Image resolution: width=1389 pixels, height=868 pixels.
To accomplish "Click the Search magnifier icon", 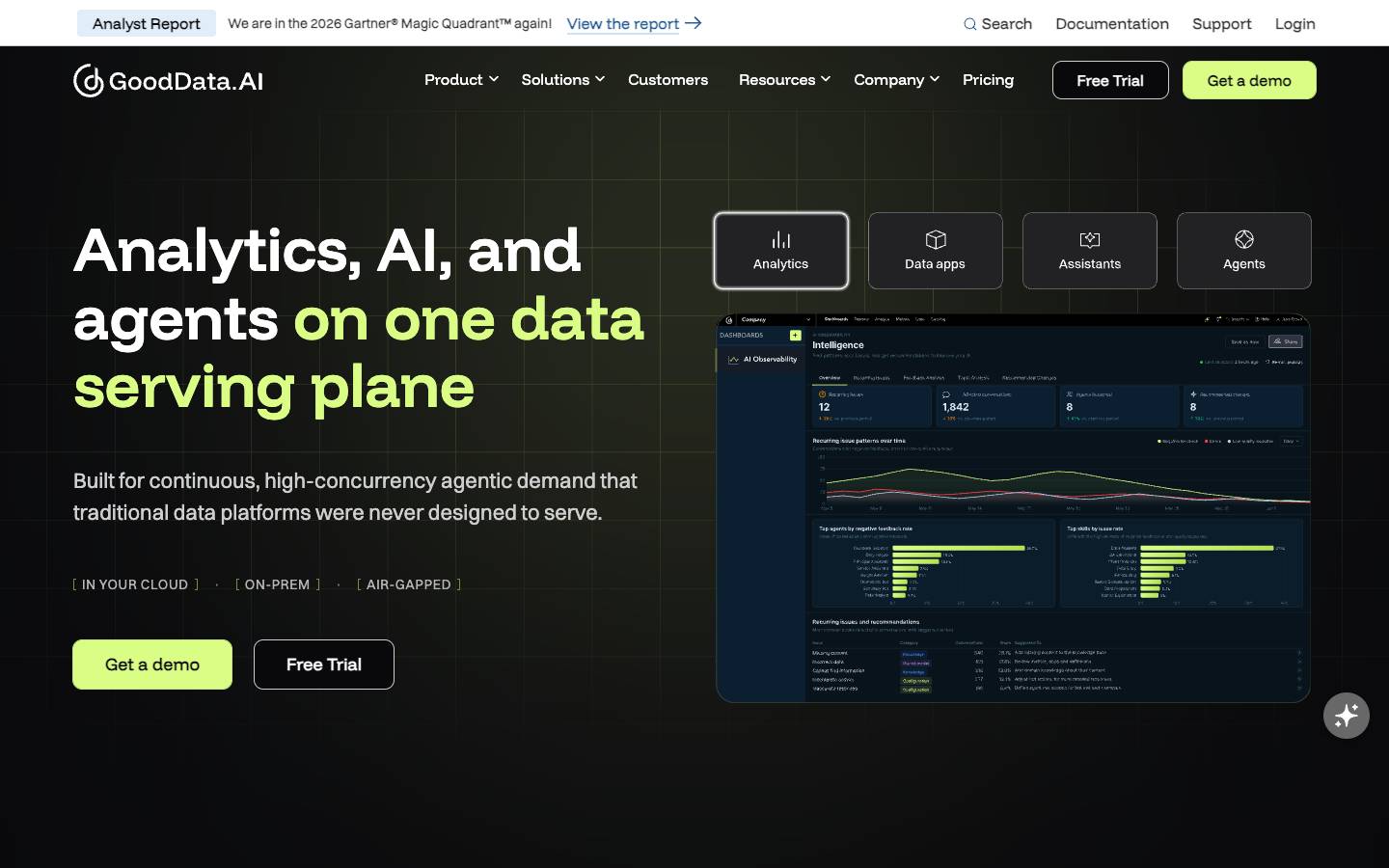I will [x=969, y=24].
